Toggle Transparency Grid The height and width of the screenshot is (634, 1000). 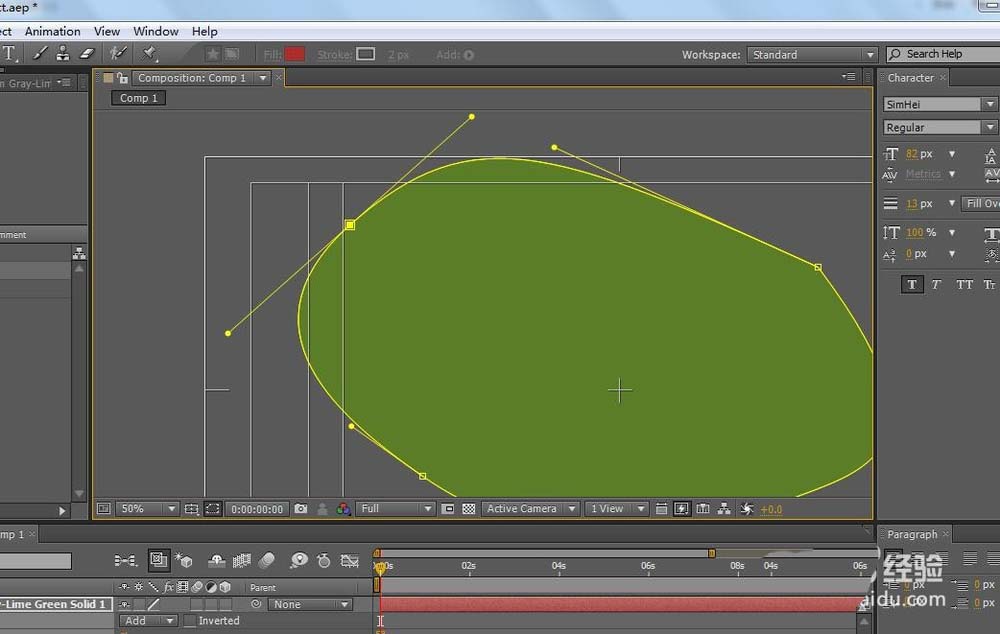(x=469, y=509)
